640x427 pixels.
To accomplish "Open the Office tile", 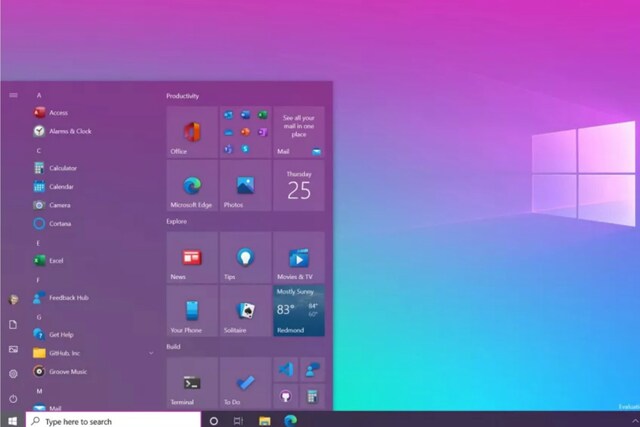I will [192, 132].
